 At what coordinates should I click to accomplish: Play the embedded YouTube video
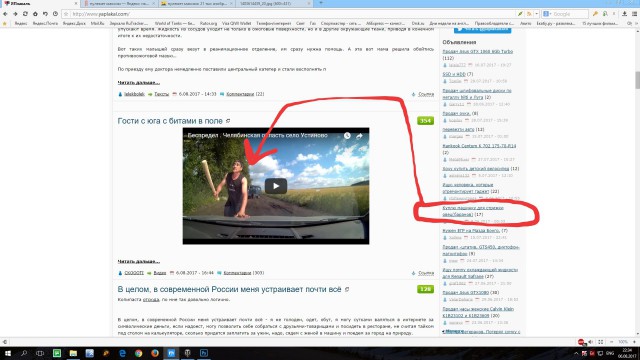click(x=276, y=186)
